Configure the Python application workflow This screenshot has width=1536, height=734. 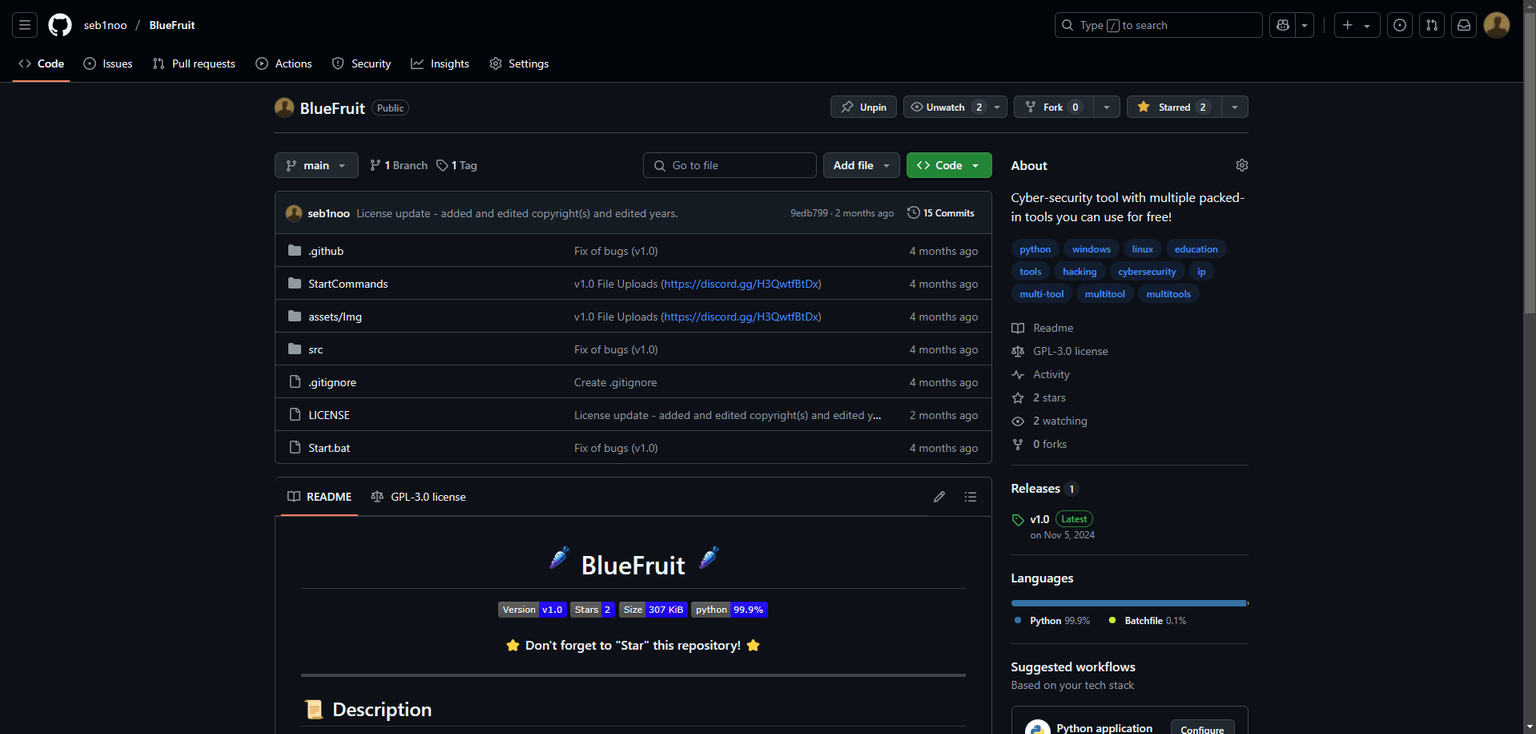pyautogui.click(x=1202, y=728)
